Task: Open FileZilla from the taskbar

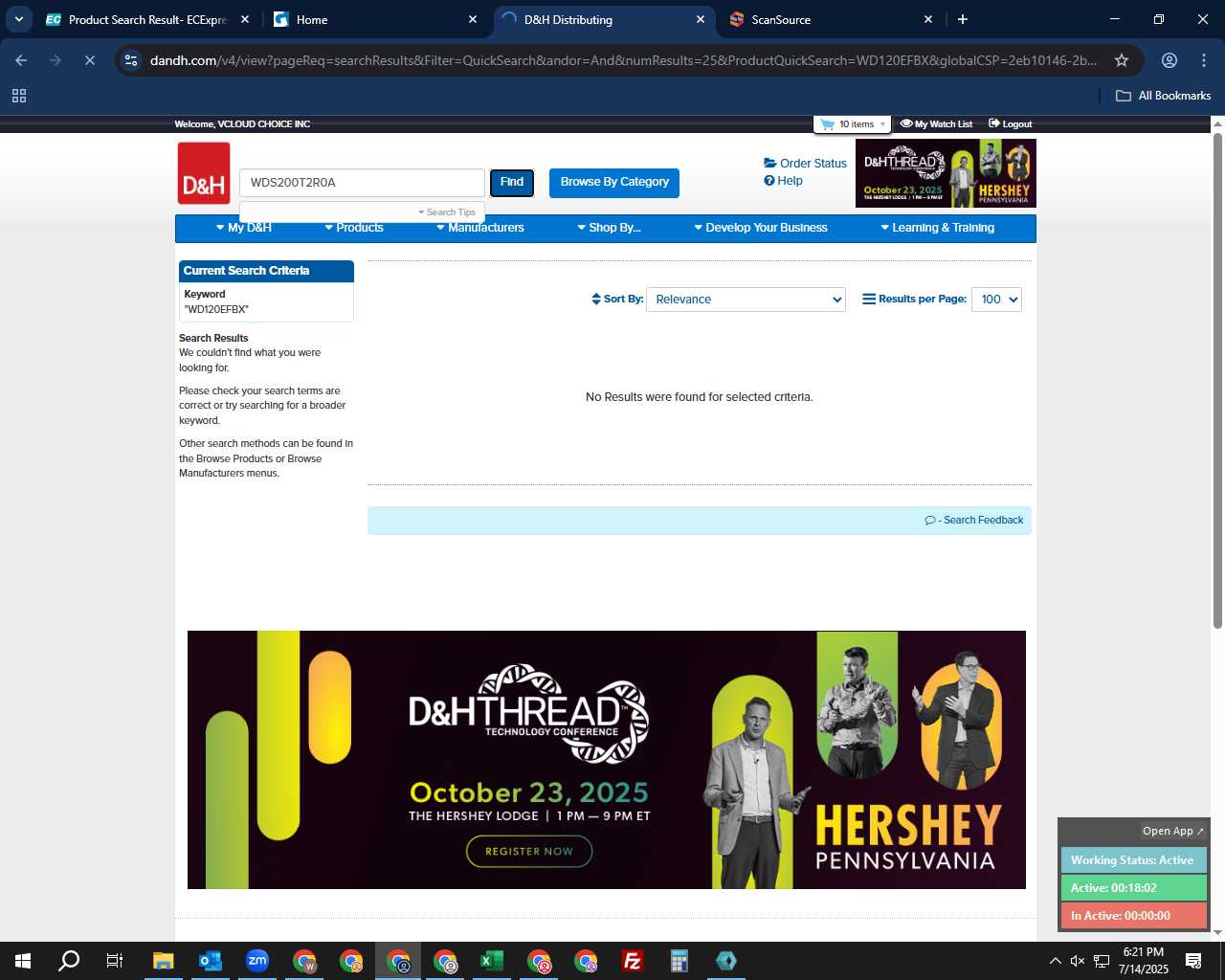Action: point(633,961)
